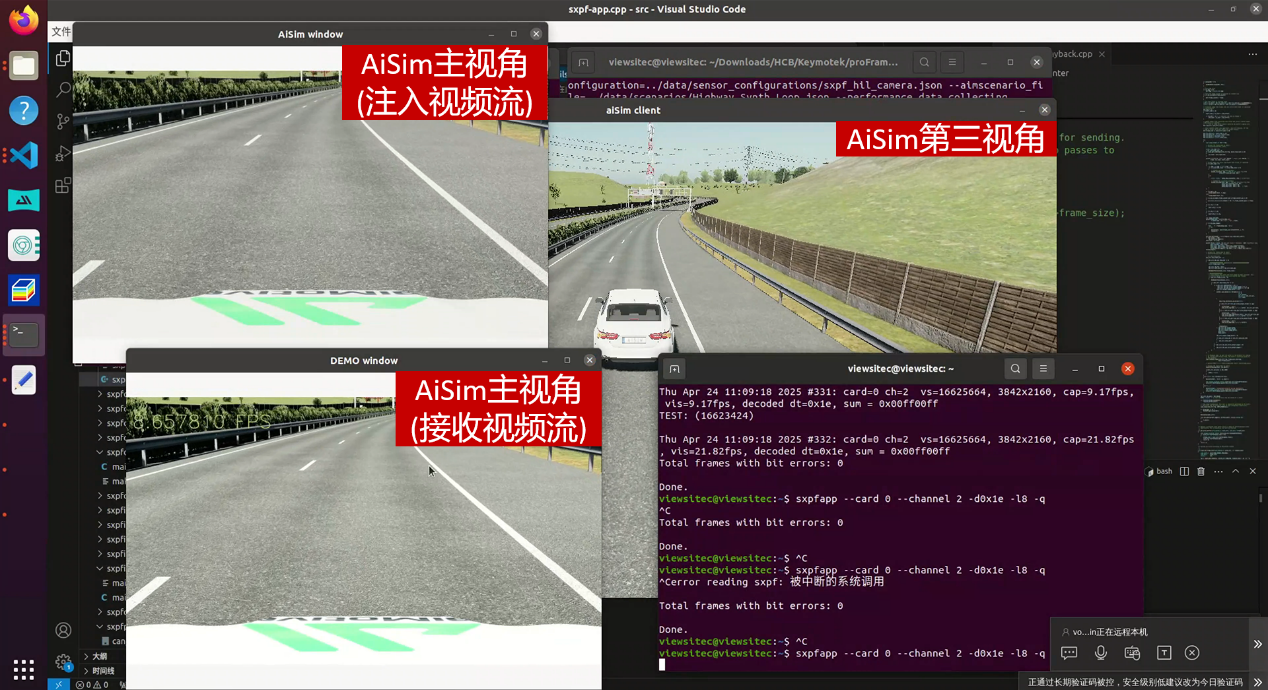The width and height of the screenshot is (1268, 690).
Task: Open the Run and Debug view
Action: (x=63, y=153)
